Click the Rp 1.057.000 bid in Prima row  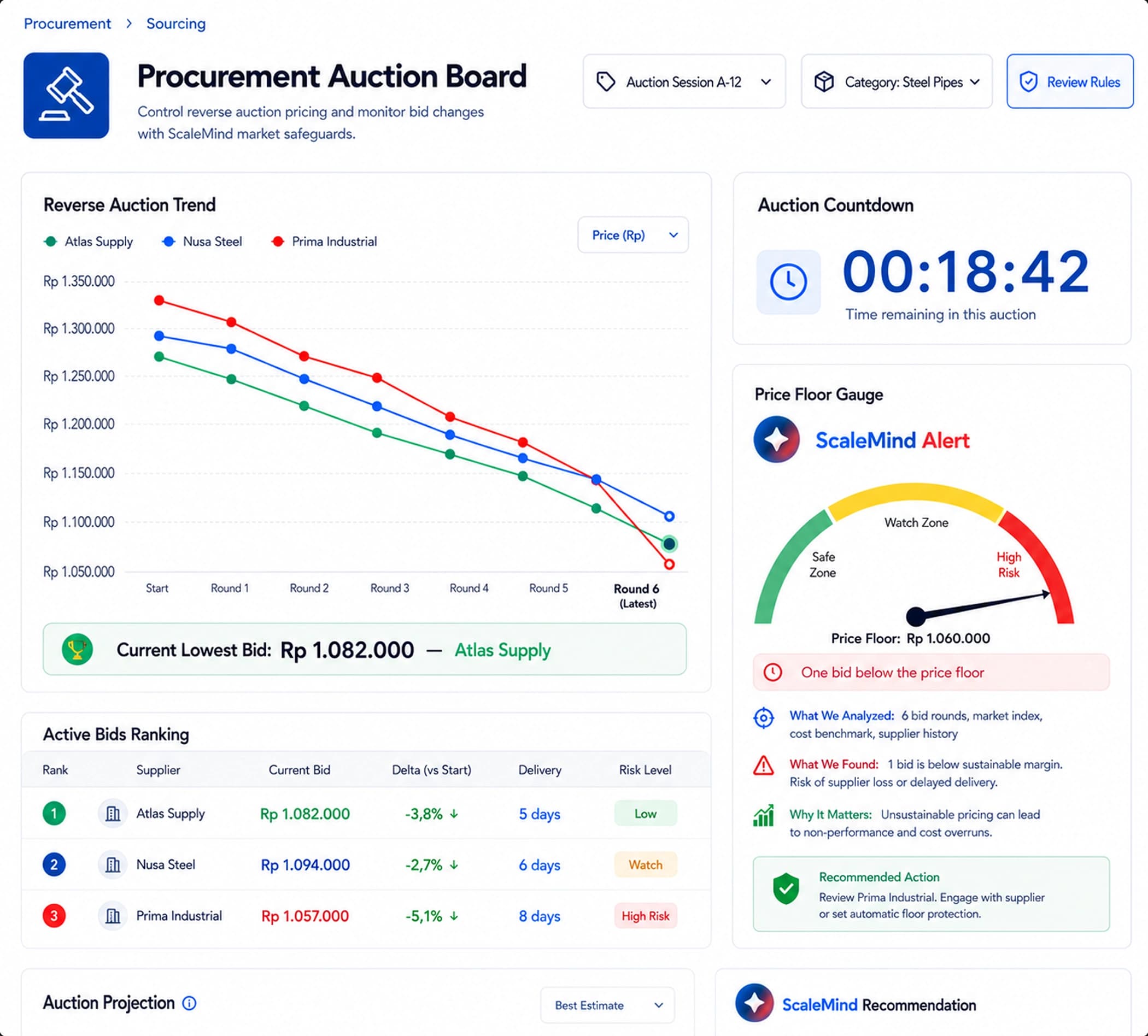pos(304,916)
